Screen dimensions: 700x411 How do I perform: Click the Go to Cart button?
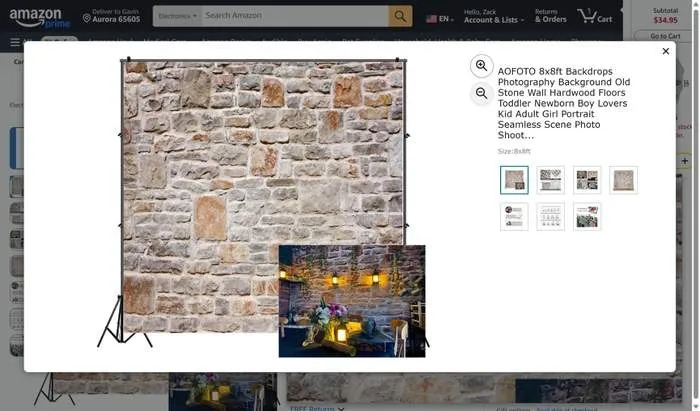pos(665,36)
